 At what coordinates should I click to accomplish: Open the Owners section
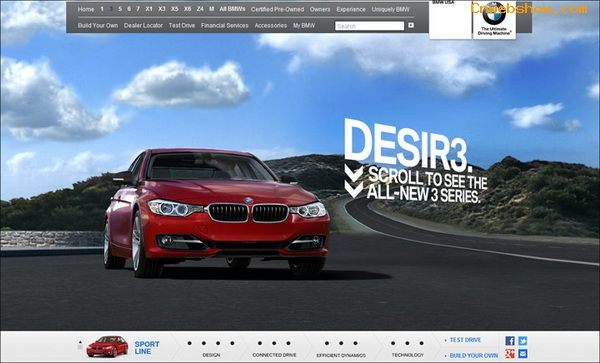pos(320,9)
